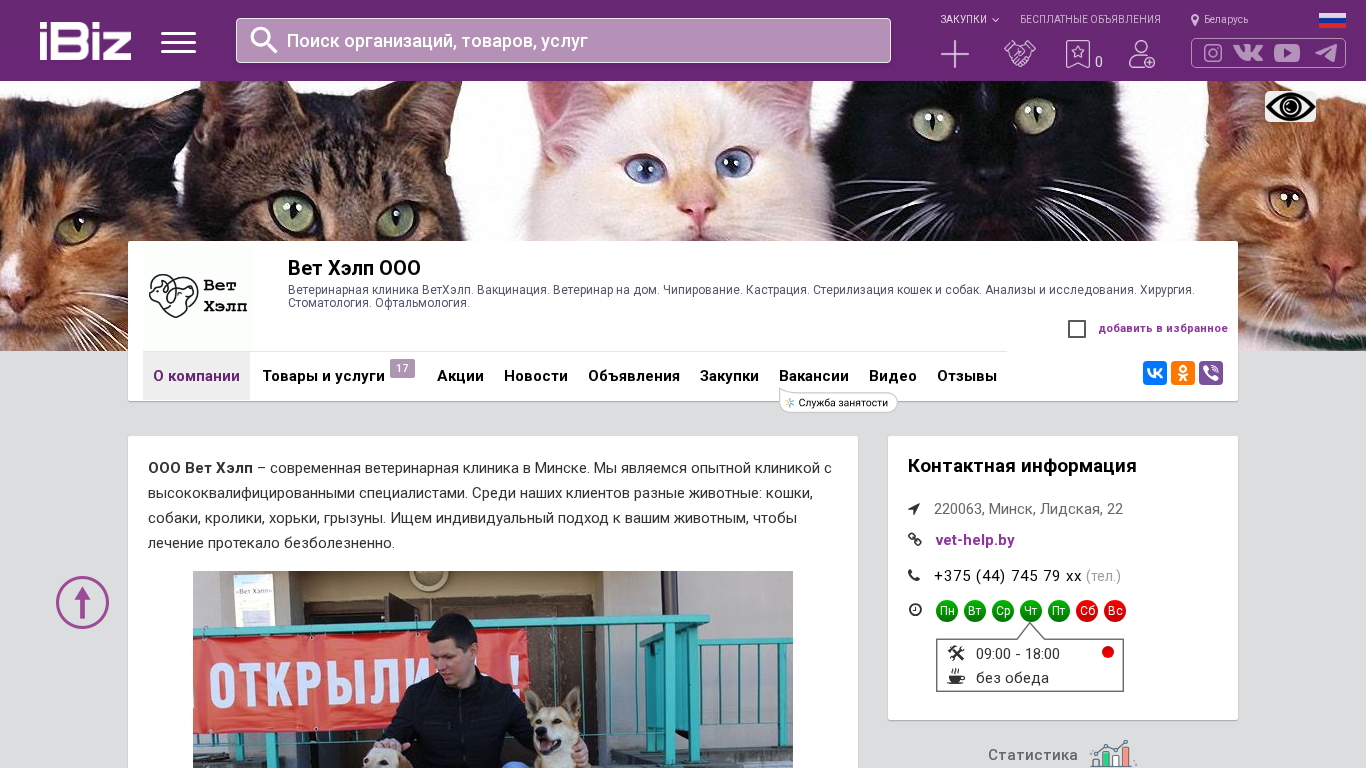Visit the vet-help.by website link
This screenshot has width=1366, height=768.
click(975, 540)
